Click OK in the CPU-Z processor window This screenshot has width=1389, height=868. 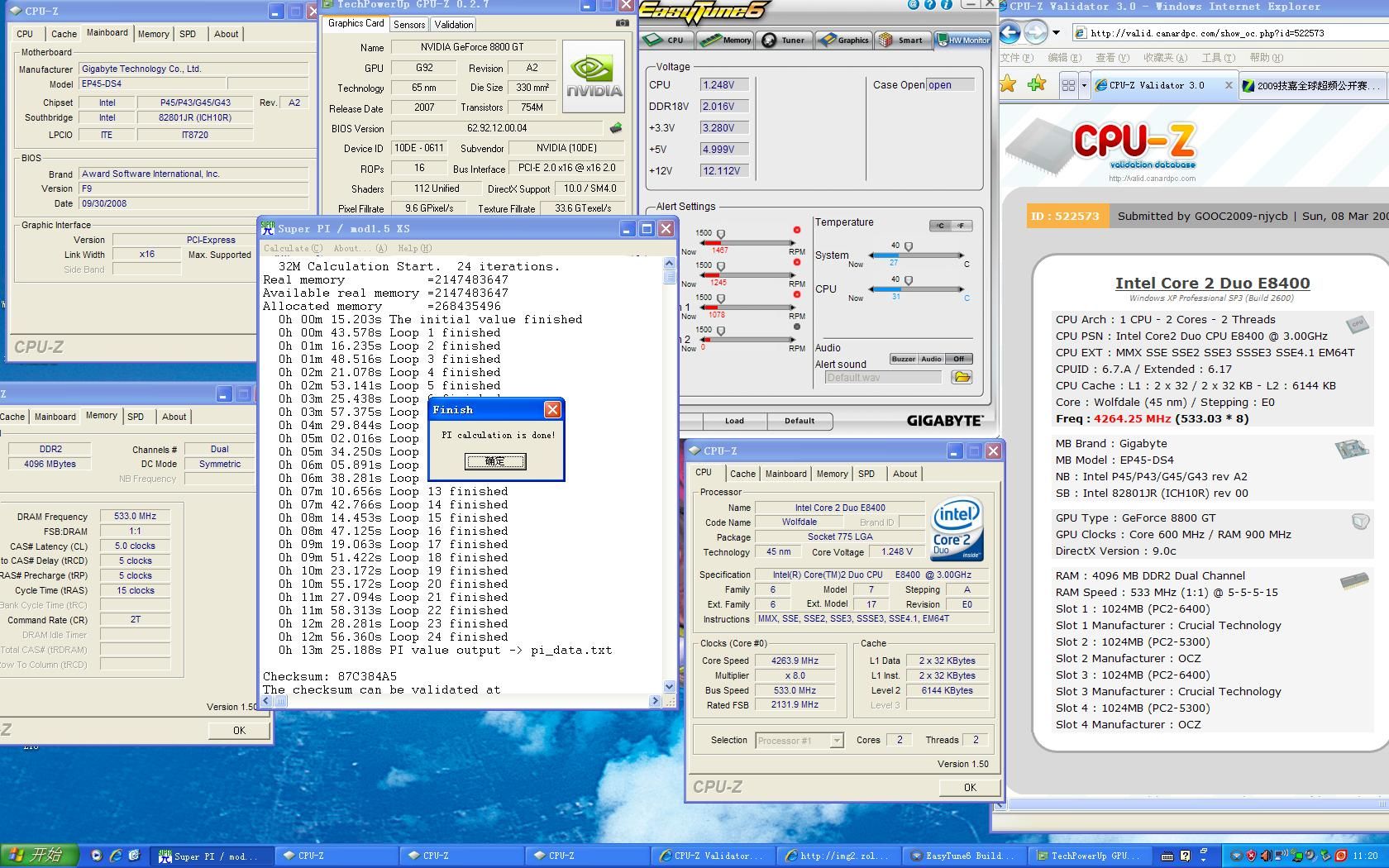(970, 787)
